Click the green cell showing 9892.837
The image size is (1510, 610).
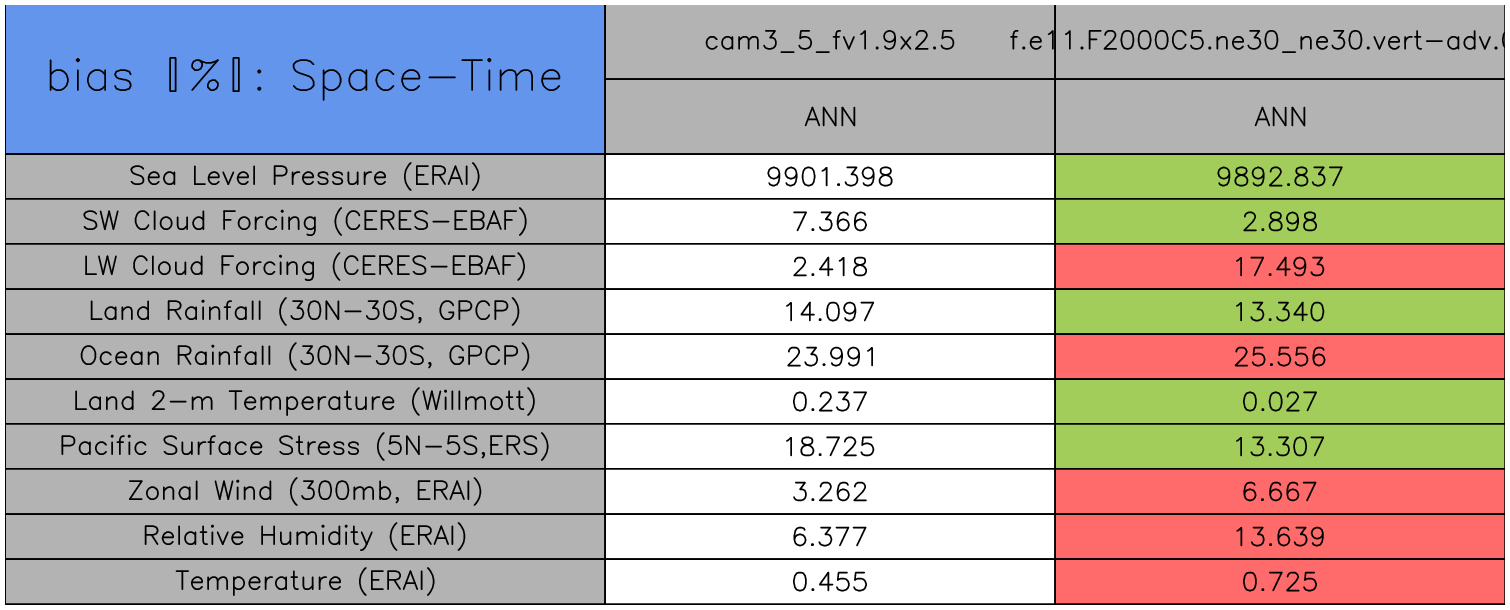tap(1280, 177)
